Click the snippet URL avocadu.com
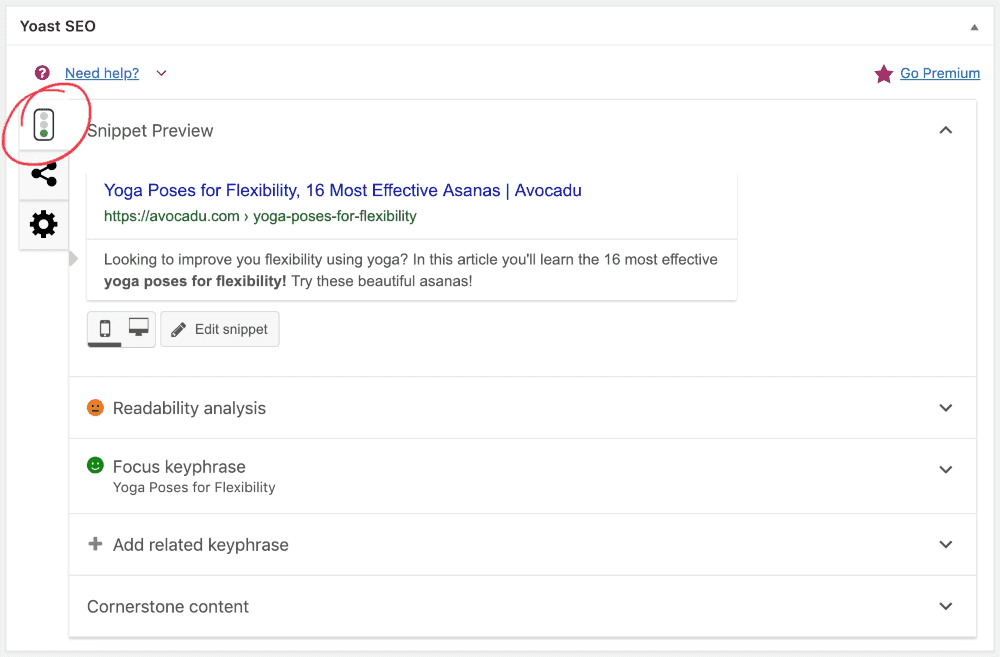This screenshot has width=1000, height=657. coord(260,216)
